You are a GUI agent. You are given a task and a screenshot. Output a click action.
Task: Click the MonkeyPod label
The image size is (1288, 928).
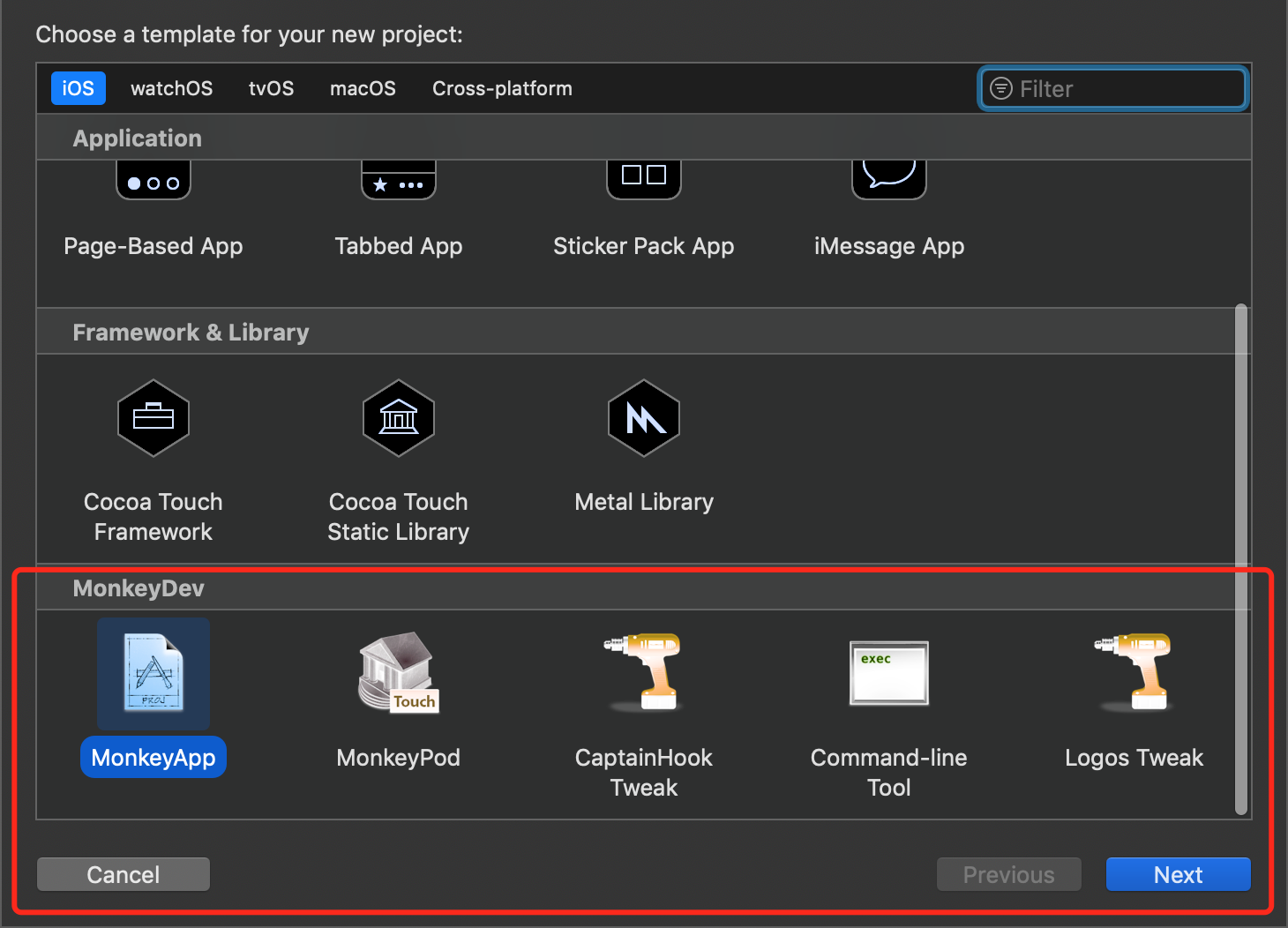399,758
